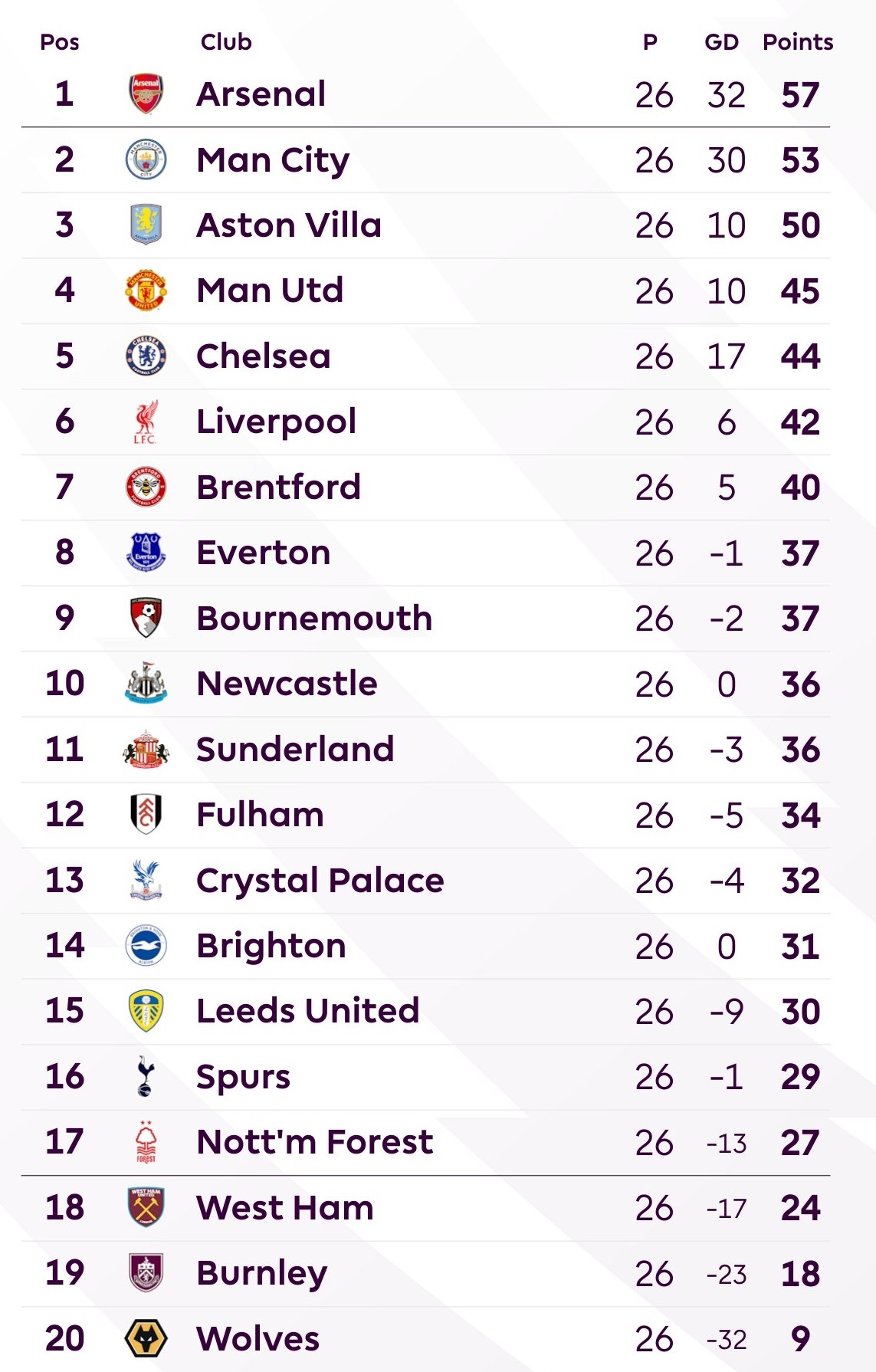Select the Brighton club badge

[x=146, y=946]
